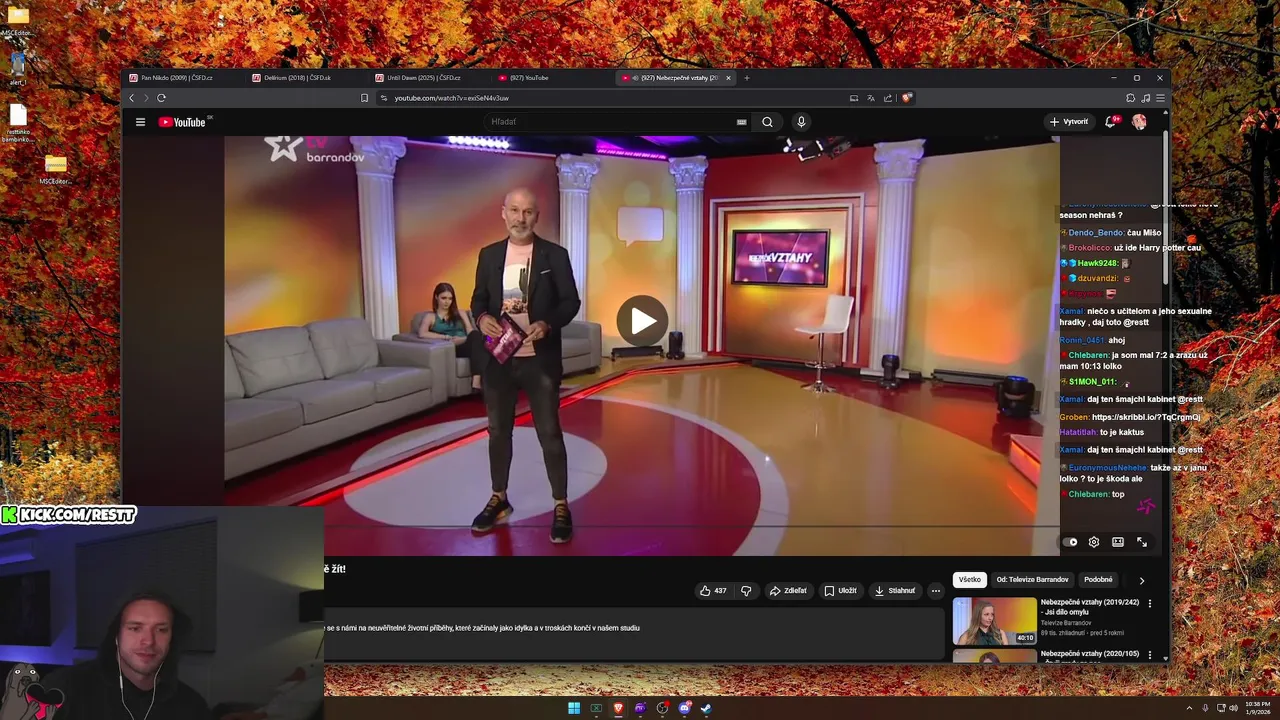Switch to the (927) YouTube tab
1280x720 pixels.
[x=553, y=78]
